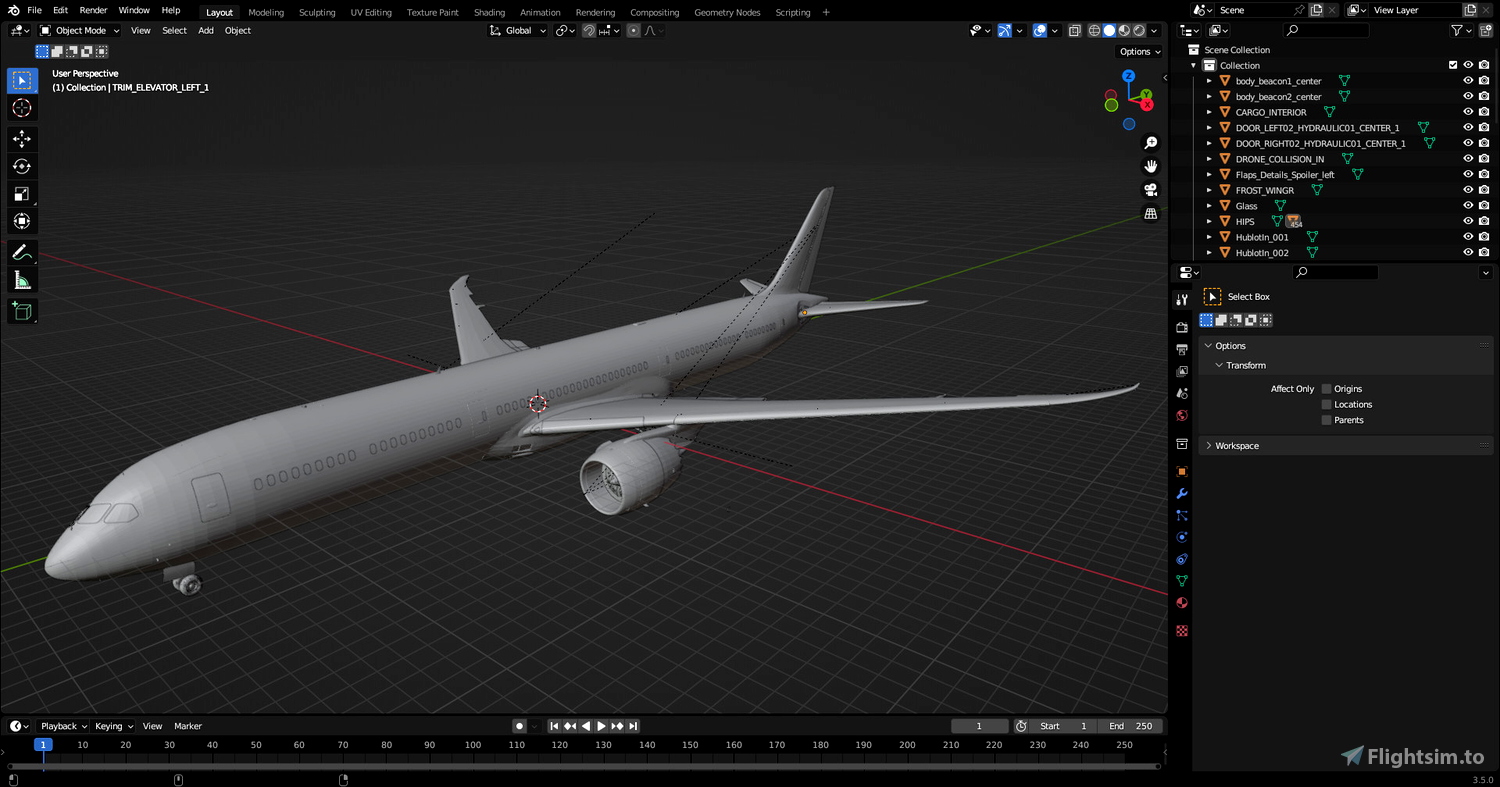This screenshot has height=787, width=1500.
Task: Disable viewport visibility for Glass collection
Action: pyautogui.click(x=1468, y=205)
